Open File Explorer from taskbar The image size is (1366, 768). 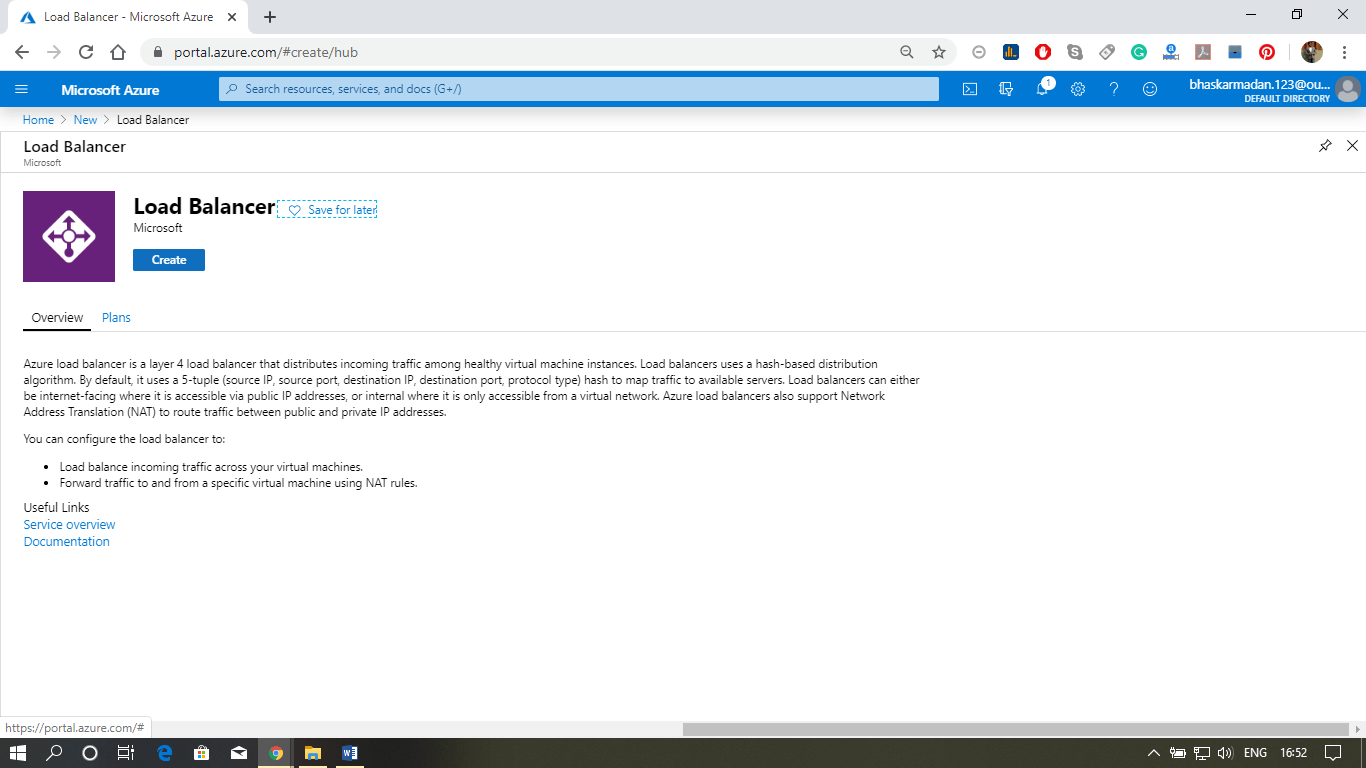point(312,753)
